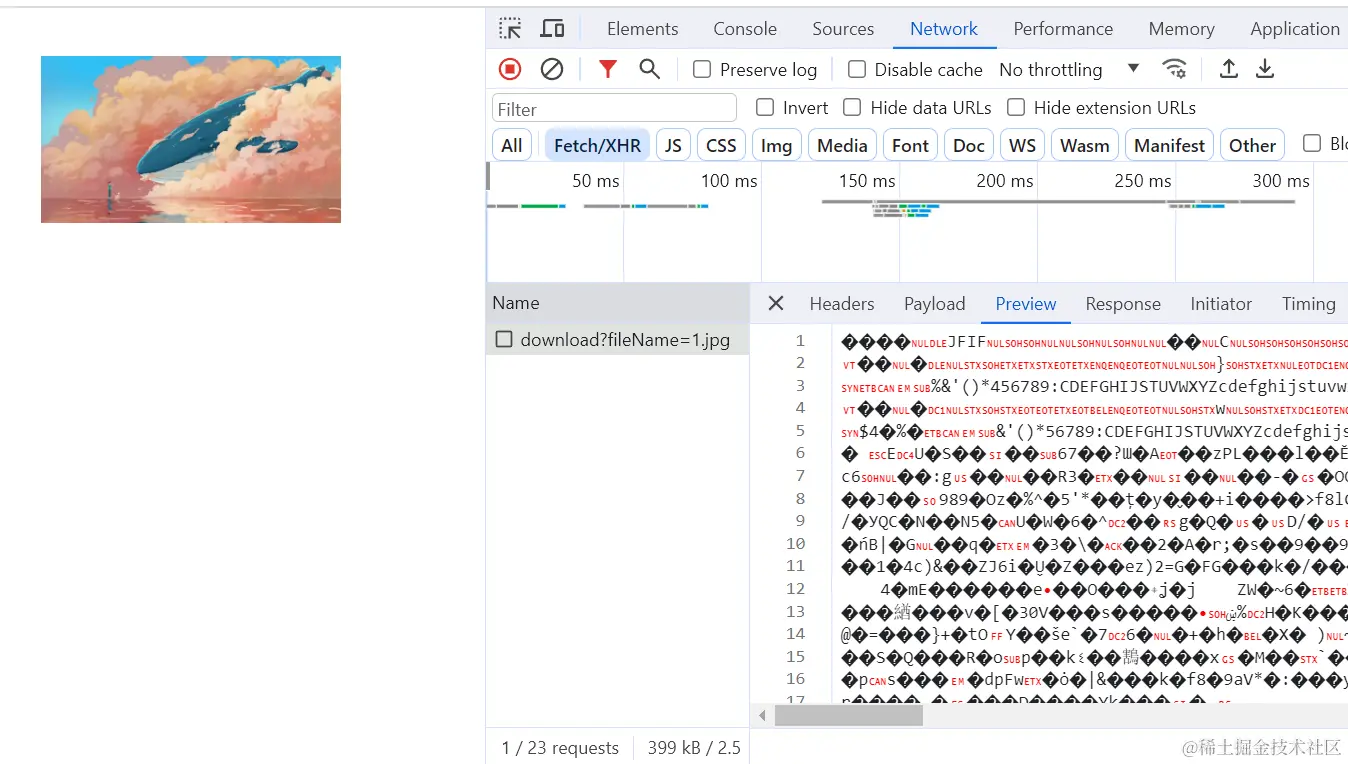
Task: Click the filter input field
Action: [613, 107]
